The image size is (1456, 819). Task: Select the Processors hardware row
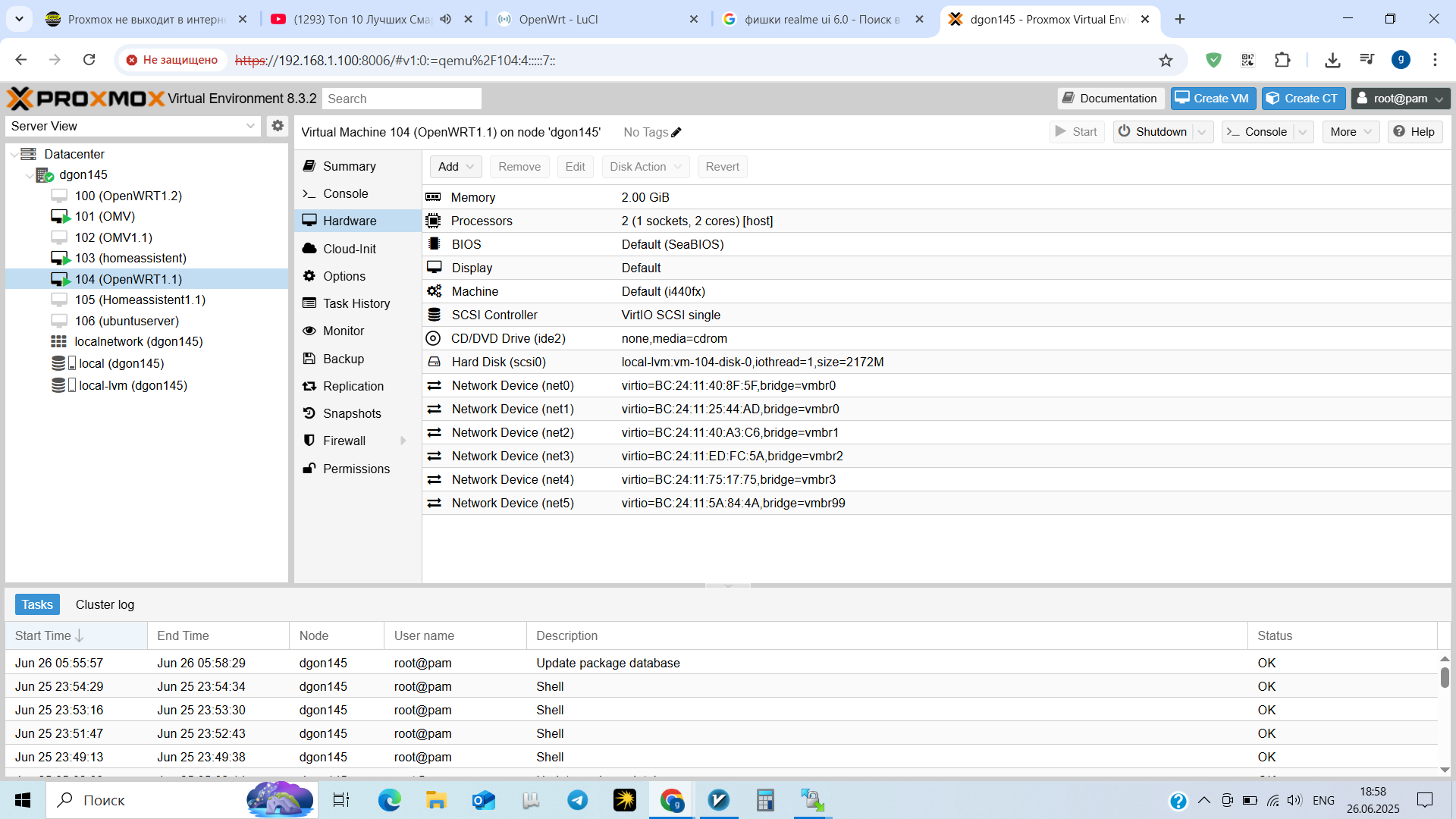(937, 221)
